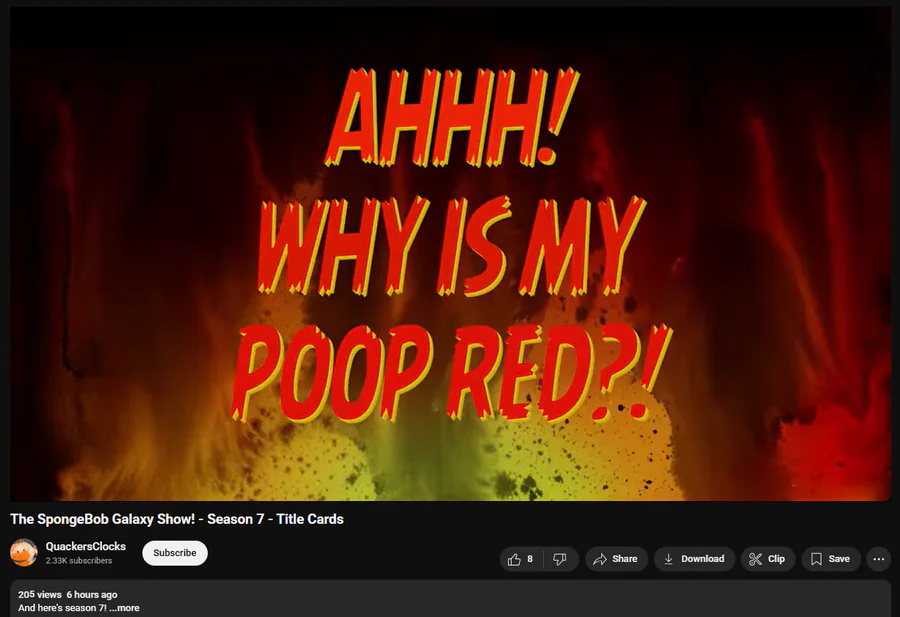Open the three-dot more actions menu
This screenshot has width=900, height=617.
coord(878,559)
